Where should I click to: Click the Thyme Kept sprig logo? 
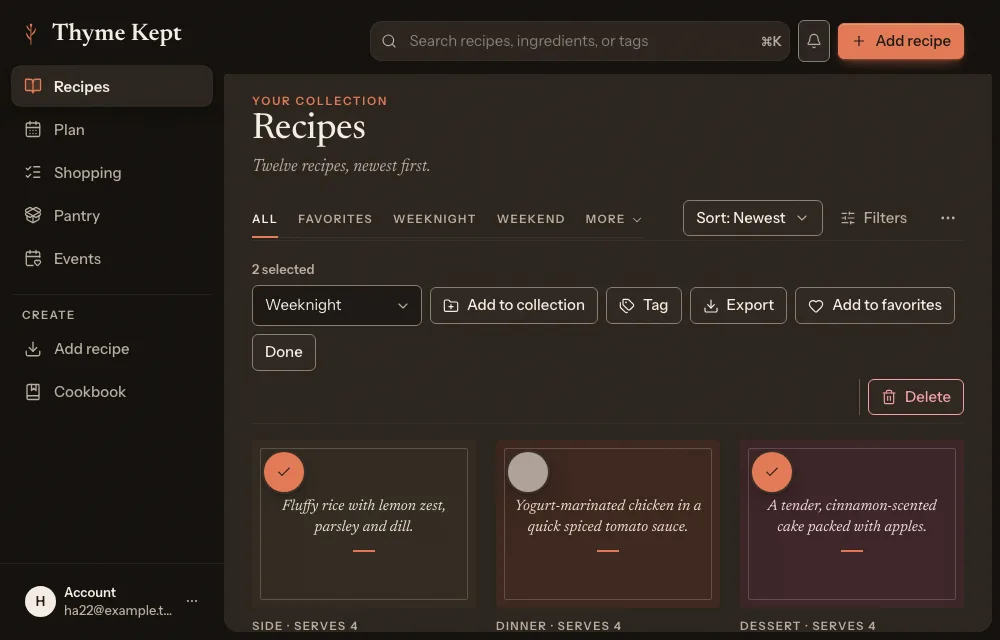coord(30,33)
